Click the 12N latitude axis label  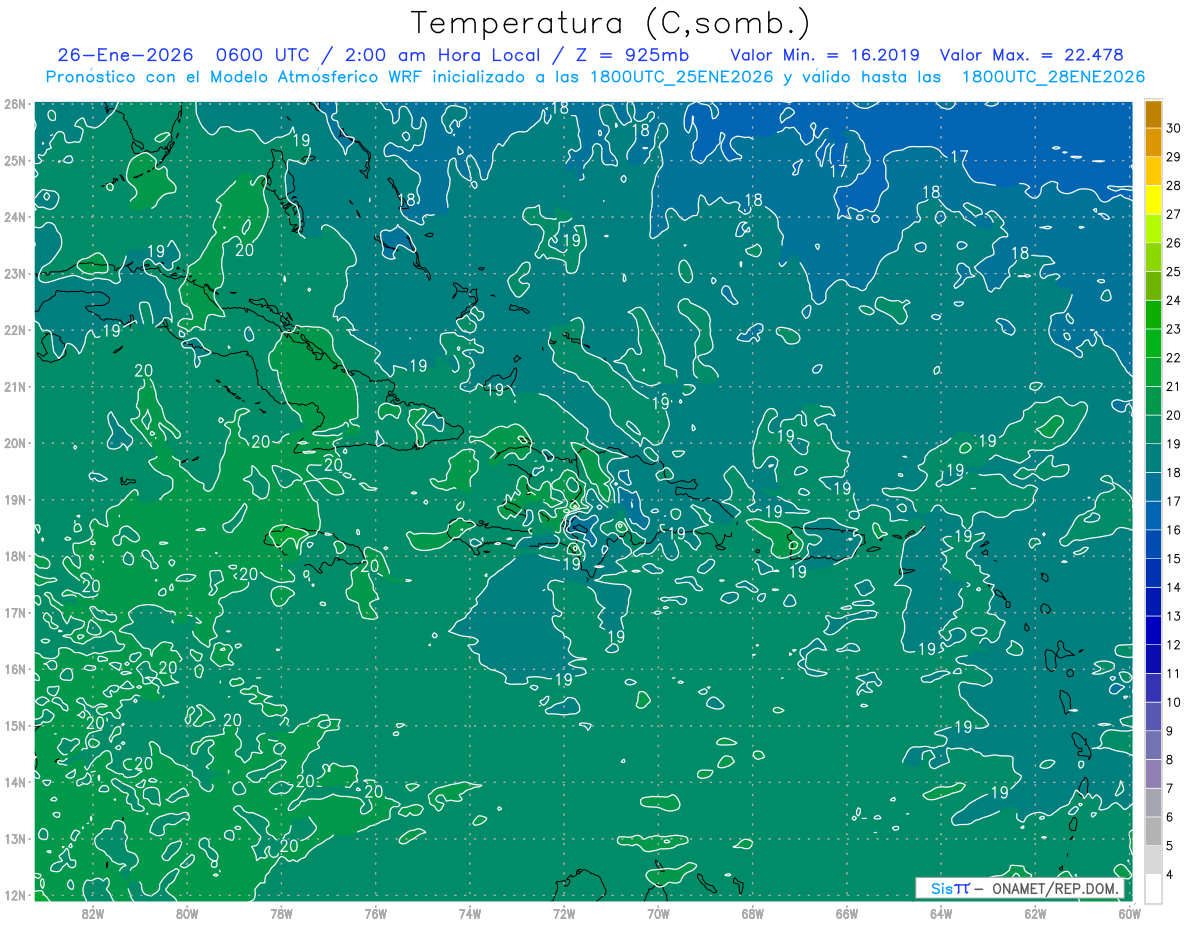pyautogui.click(x=14, y=895)
